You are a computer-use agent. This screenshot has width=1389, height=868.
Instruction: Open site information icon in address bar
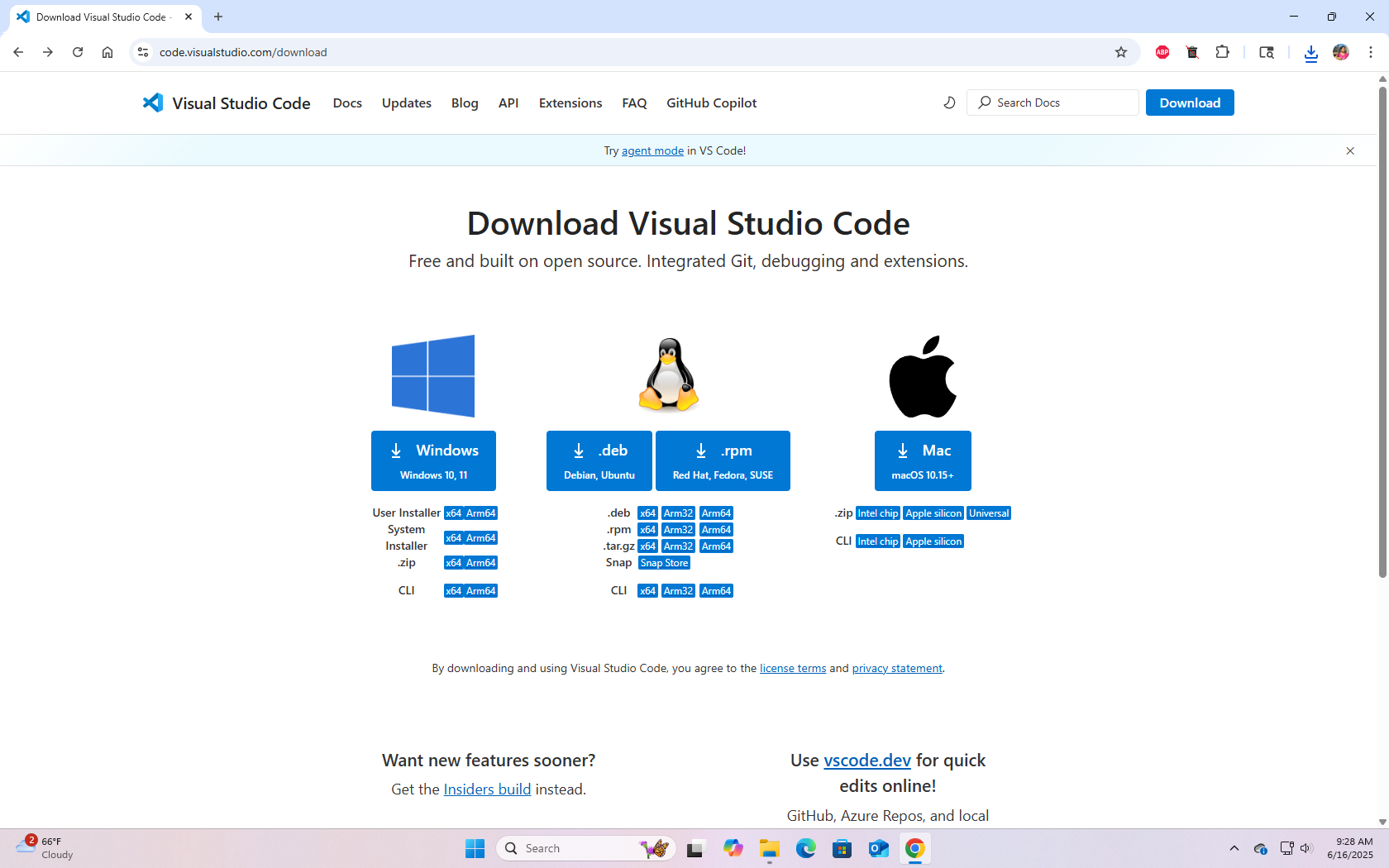point(143,52)
